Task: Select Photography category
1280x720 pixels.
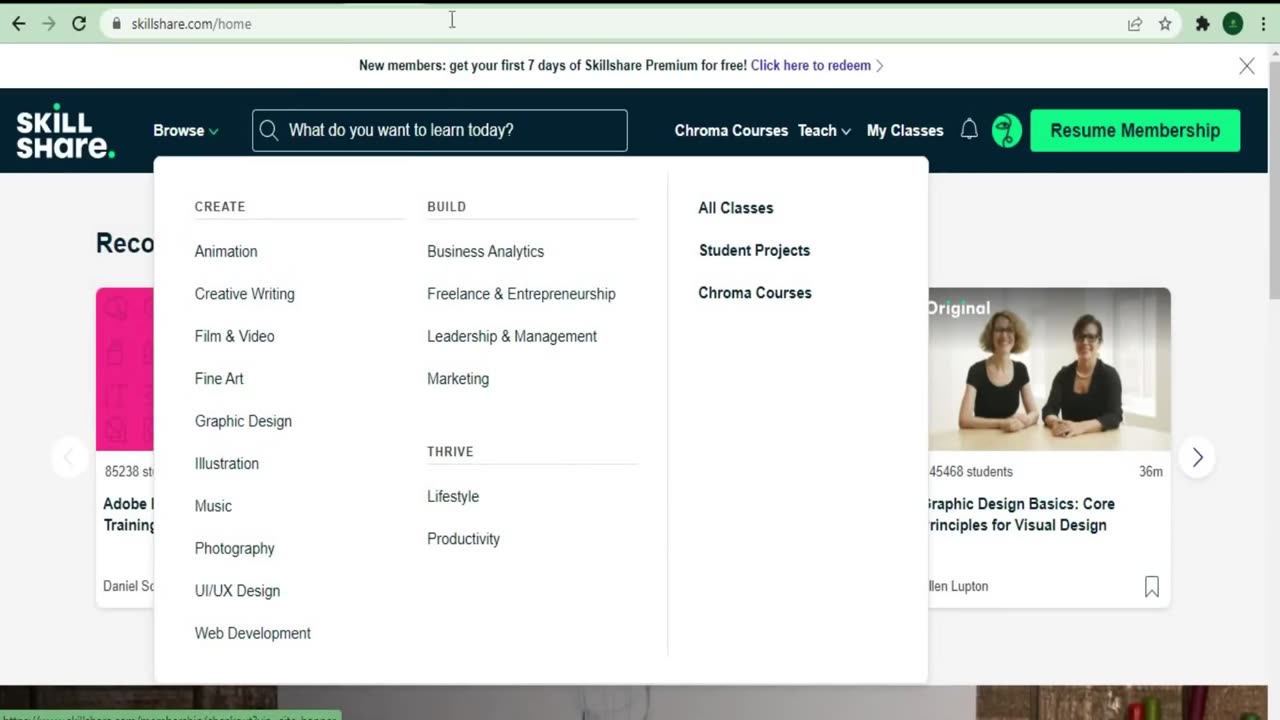Action: tap(235, 548)
